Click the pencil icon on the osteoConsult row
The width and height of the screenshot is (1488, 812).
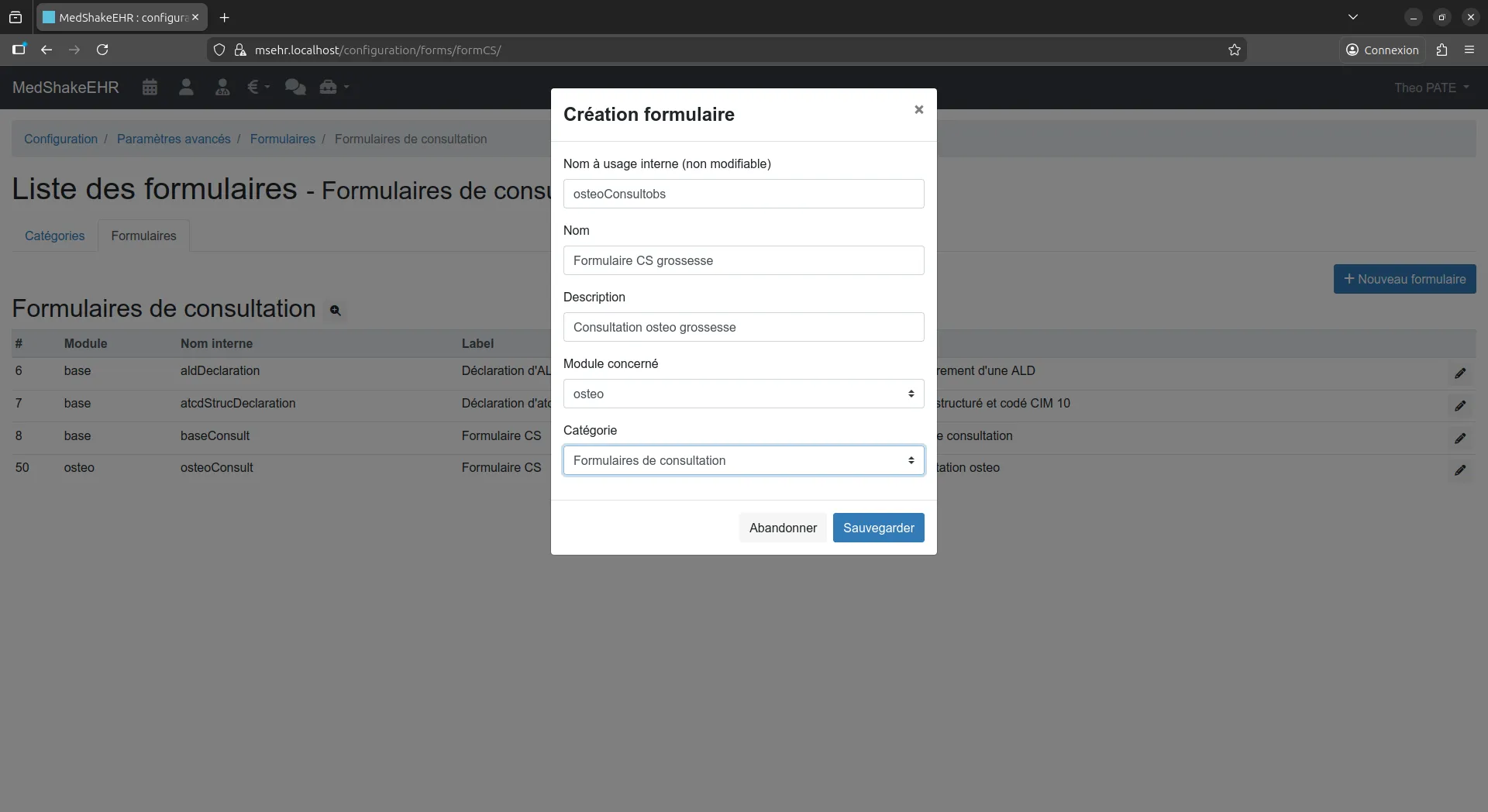[x=1461, y=470]
